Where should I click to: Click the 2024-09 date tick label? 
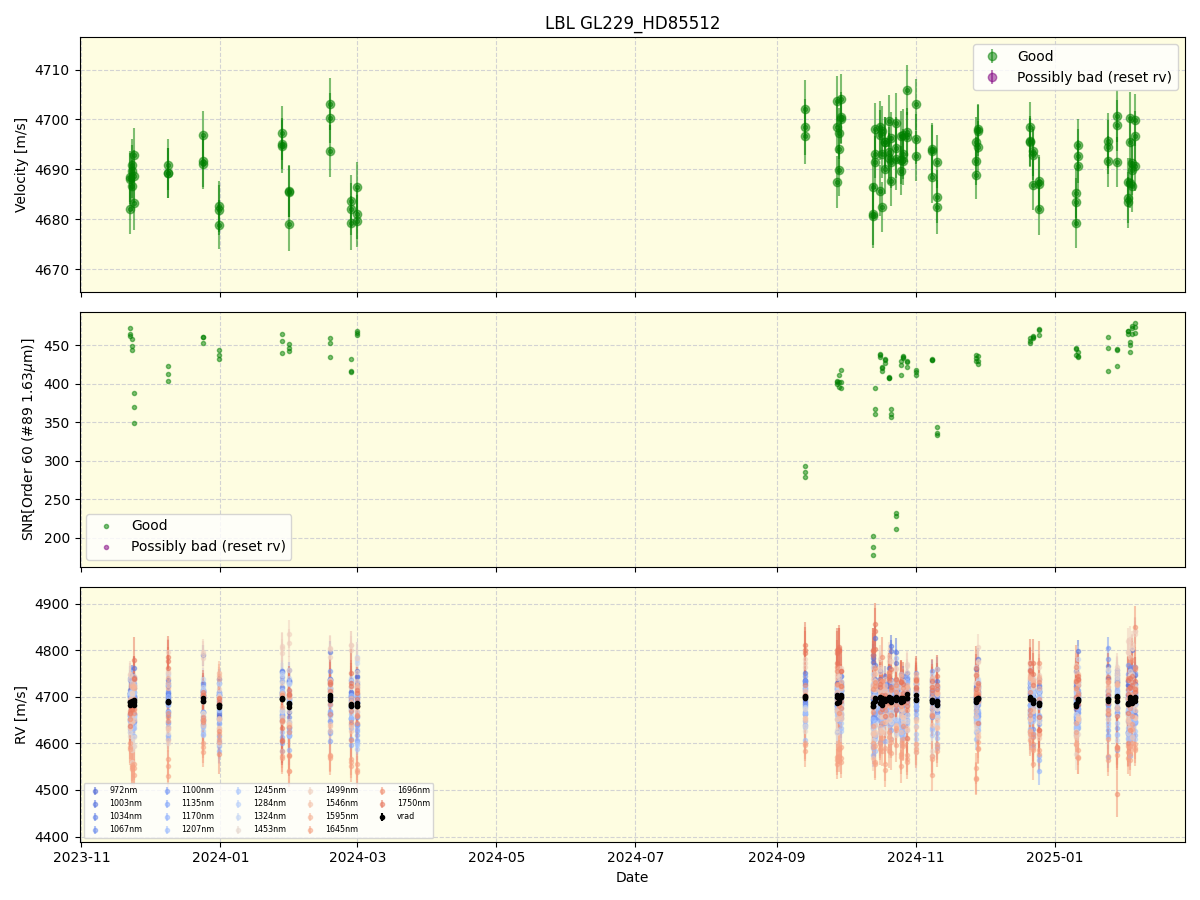777,857
